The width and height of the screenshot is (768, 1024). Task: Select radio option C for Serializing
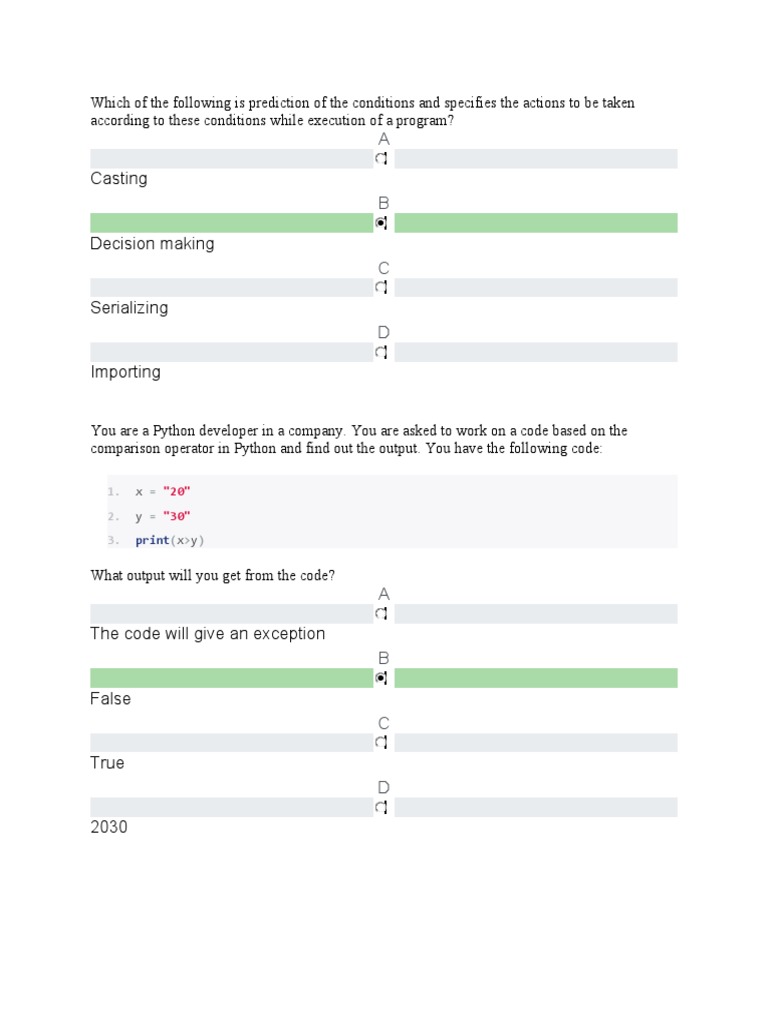pyautogui.click(x=381, y=287)
